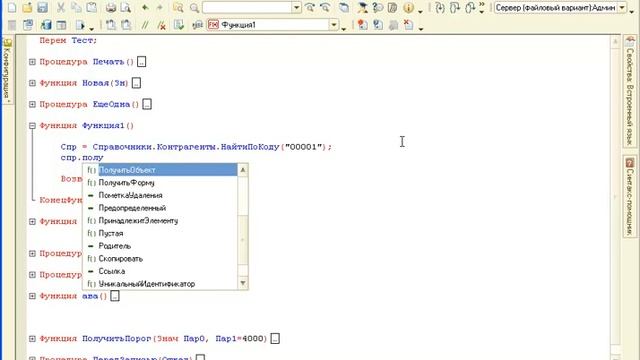Click the green Undo arrow icon
Image resolution: width=640 pixels, height=360 pixels.
click(145, 7)
